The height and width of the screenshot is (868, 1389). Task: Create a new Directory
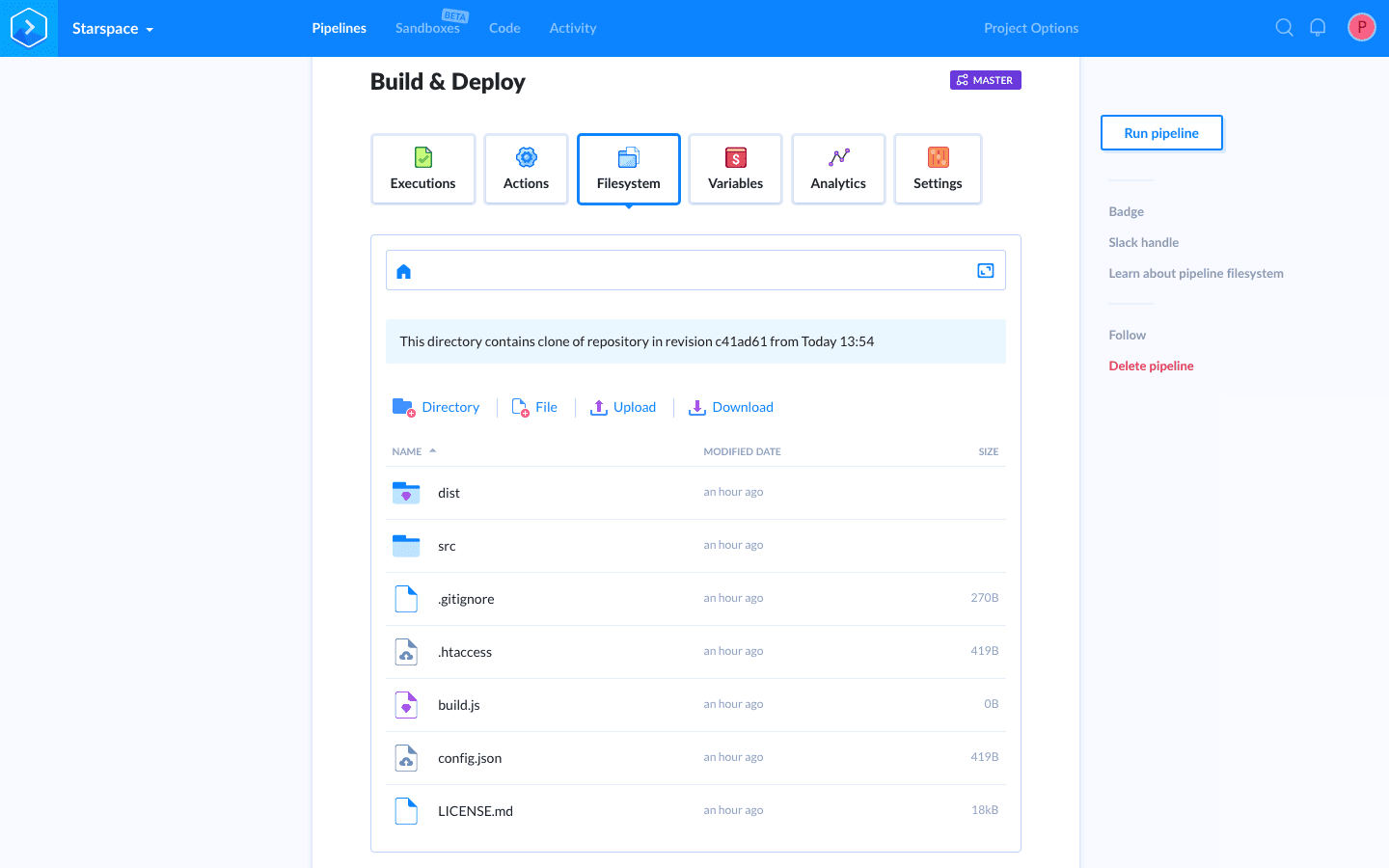pos(436,407)
